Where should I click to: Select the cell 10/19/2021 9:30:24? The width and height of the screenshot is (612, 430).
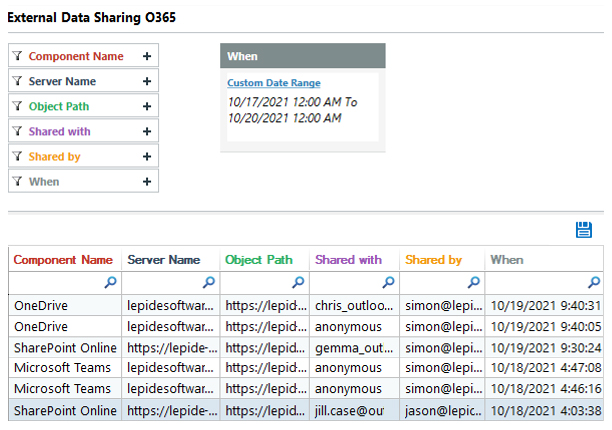click(544, 347)
